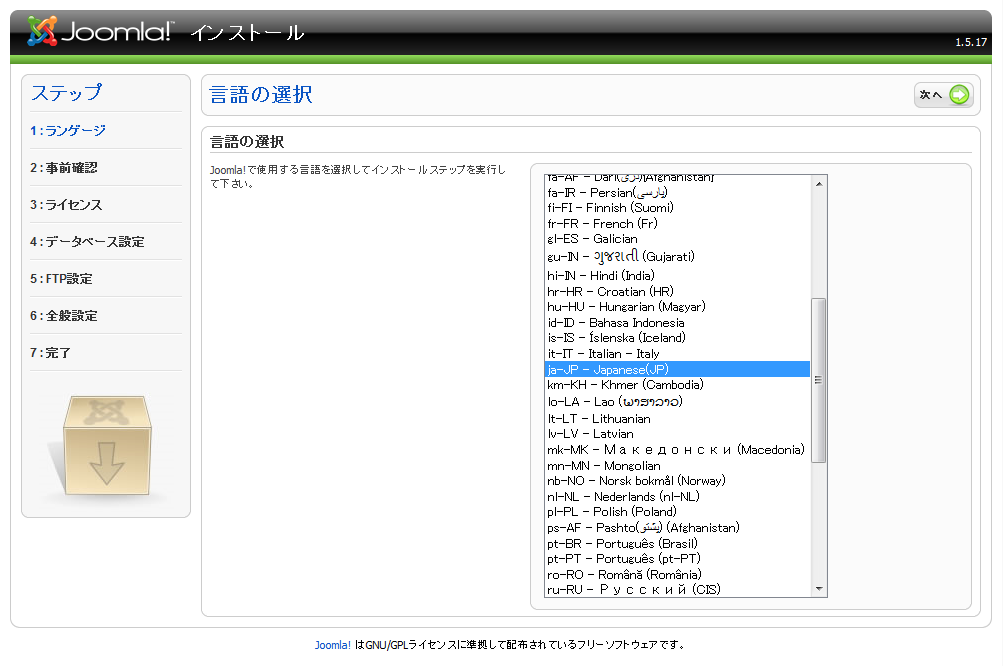This screenshot has width=1003, height=666.
Task: Select fa-IR - Persian in the list
Action: click(x=677, y=193)
